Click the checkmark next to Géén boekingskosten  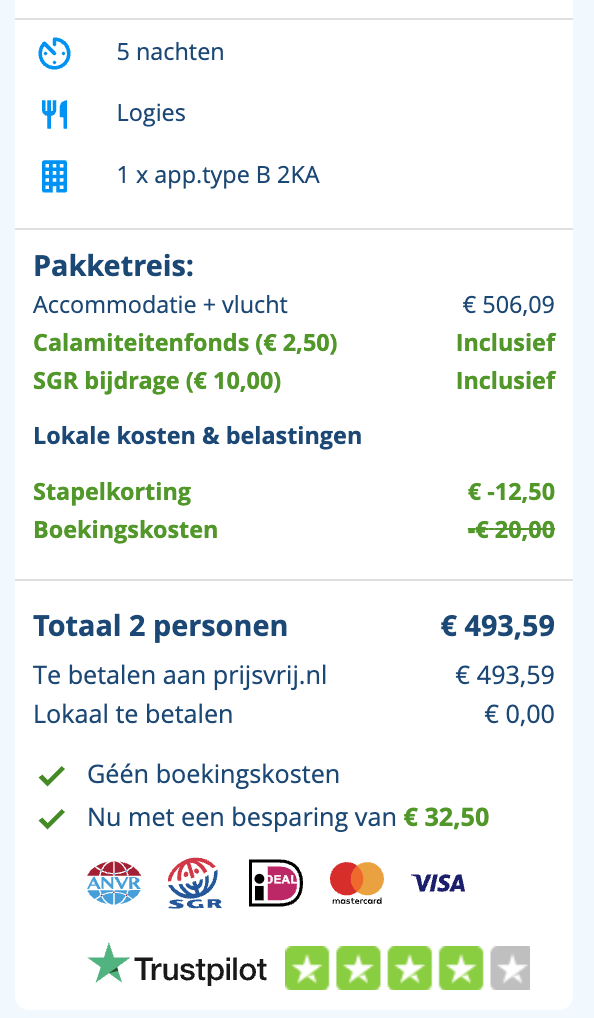coord(52,775)
